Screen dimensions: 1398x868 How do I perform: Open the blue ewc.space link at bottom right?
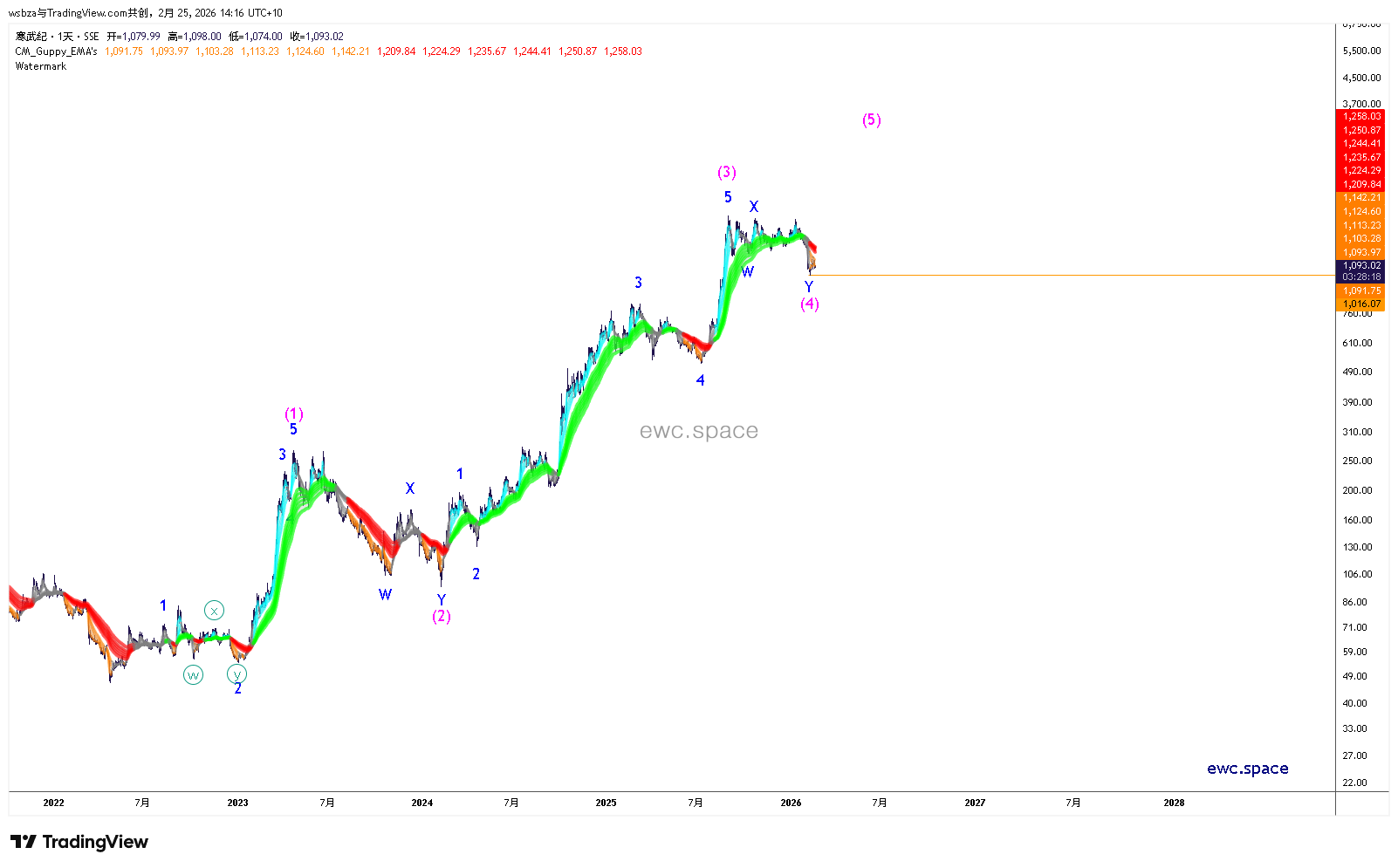[1247, 769]
